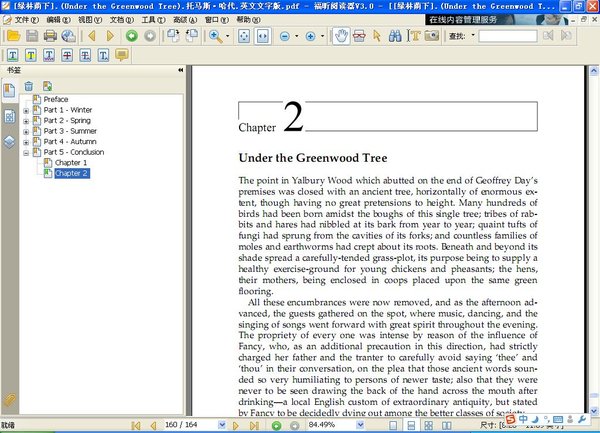Image resolution: width=600 pixels, height=433 pixels.
Task: Select the arrow selection tool
Action: click(x=377, y=36)
